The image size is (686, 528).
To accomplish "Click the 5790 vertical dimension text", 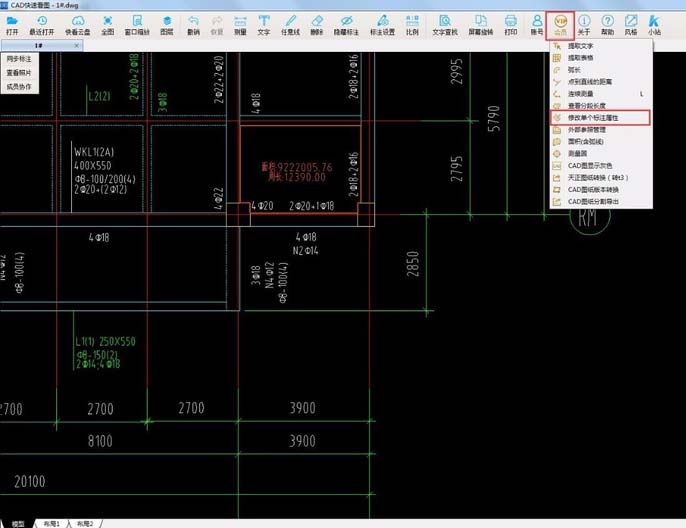I will click(x=494, y=119).
